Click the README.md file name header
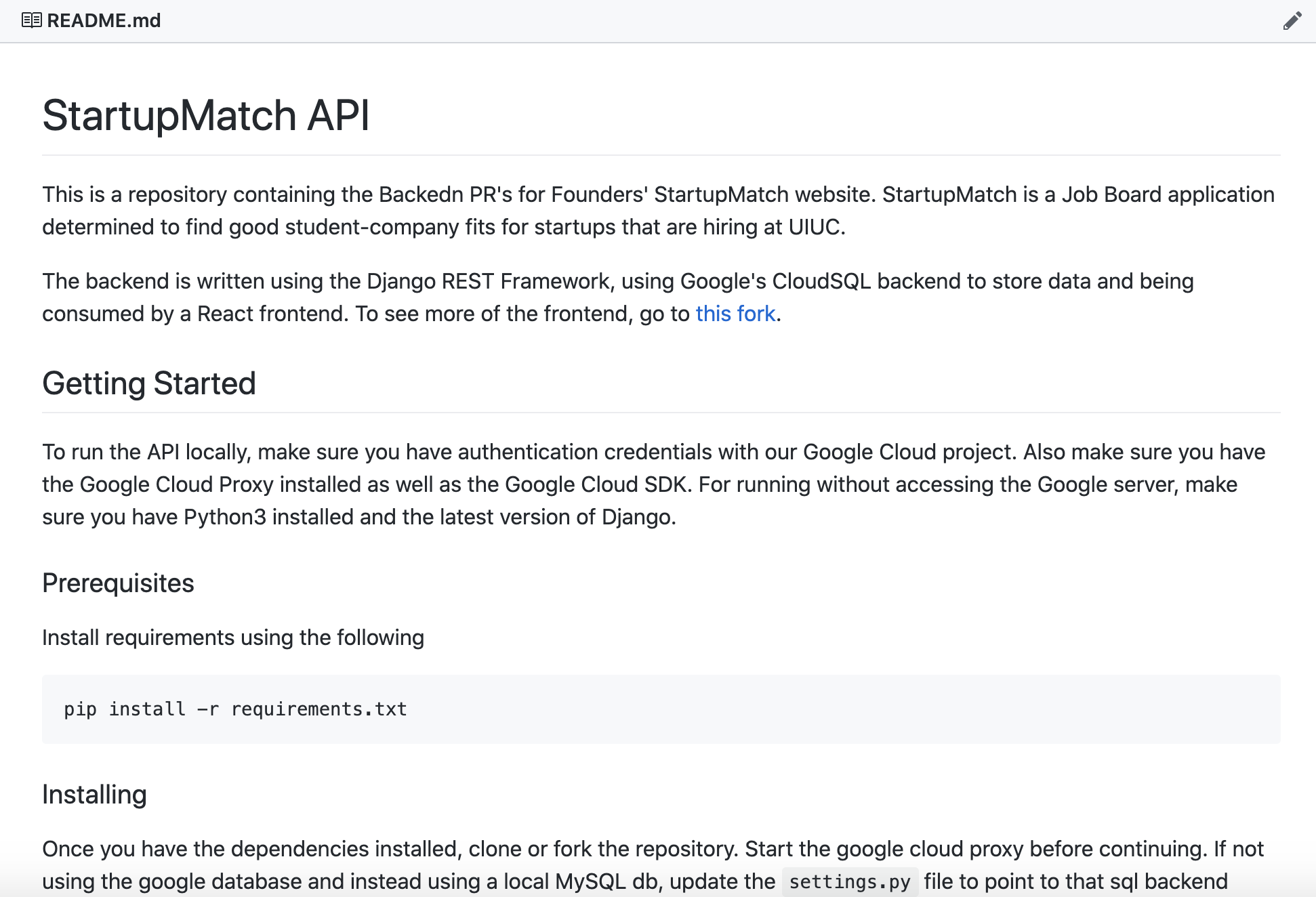Image resolution: width=1316 pixels, height=897 pixels. click(104, 20)
